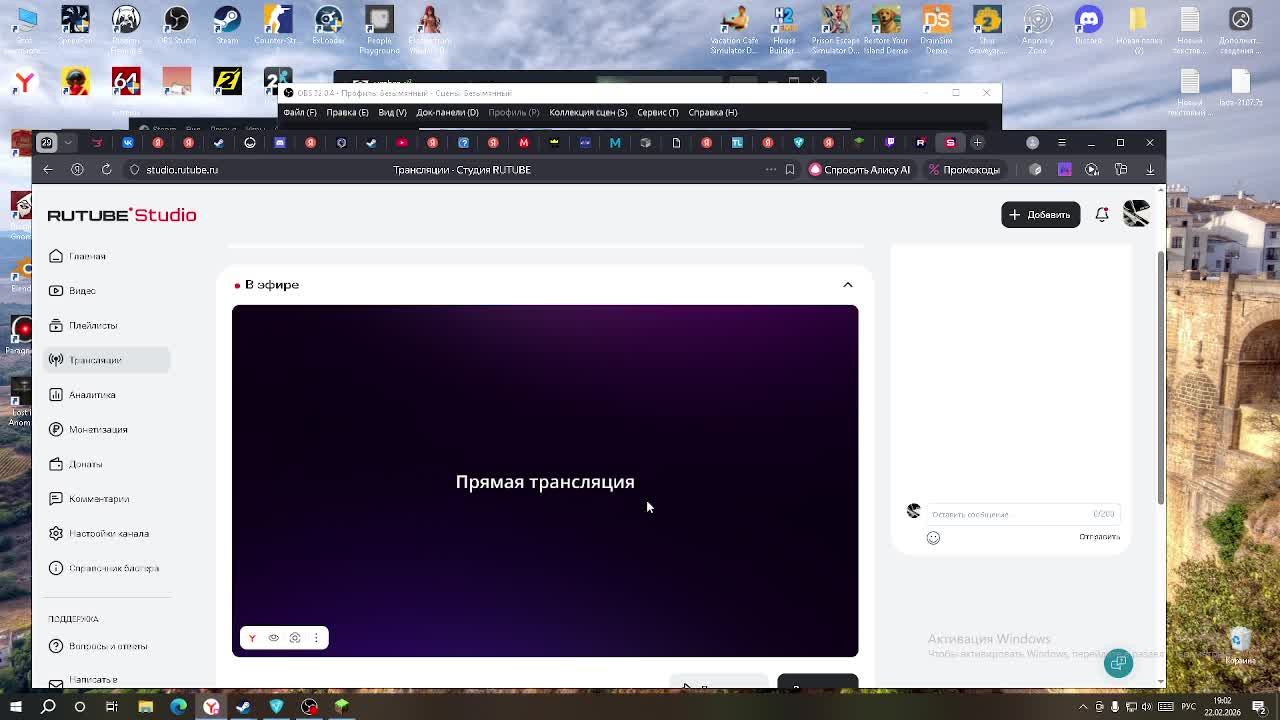
Task: Bookmark the page with bookmark icon
Action: (x=790, y=170)
